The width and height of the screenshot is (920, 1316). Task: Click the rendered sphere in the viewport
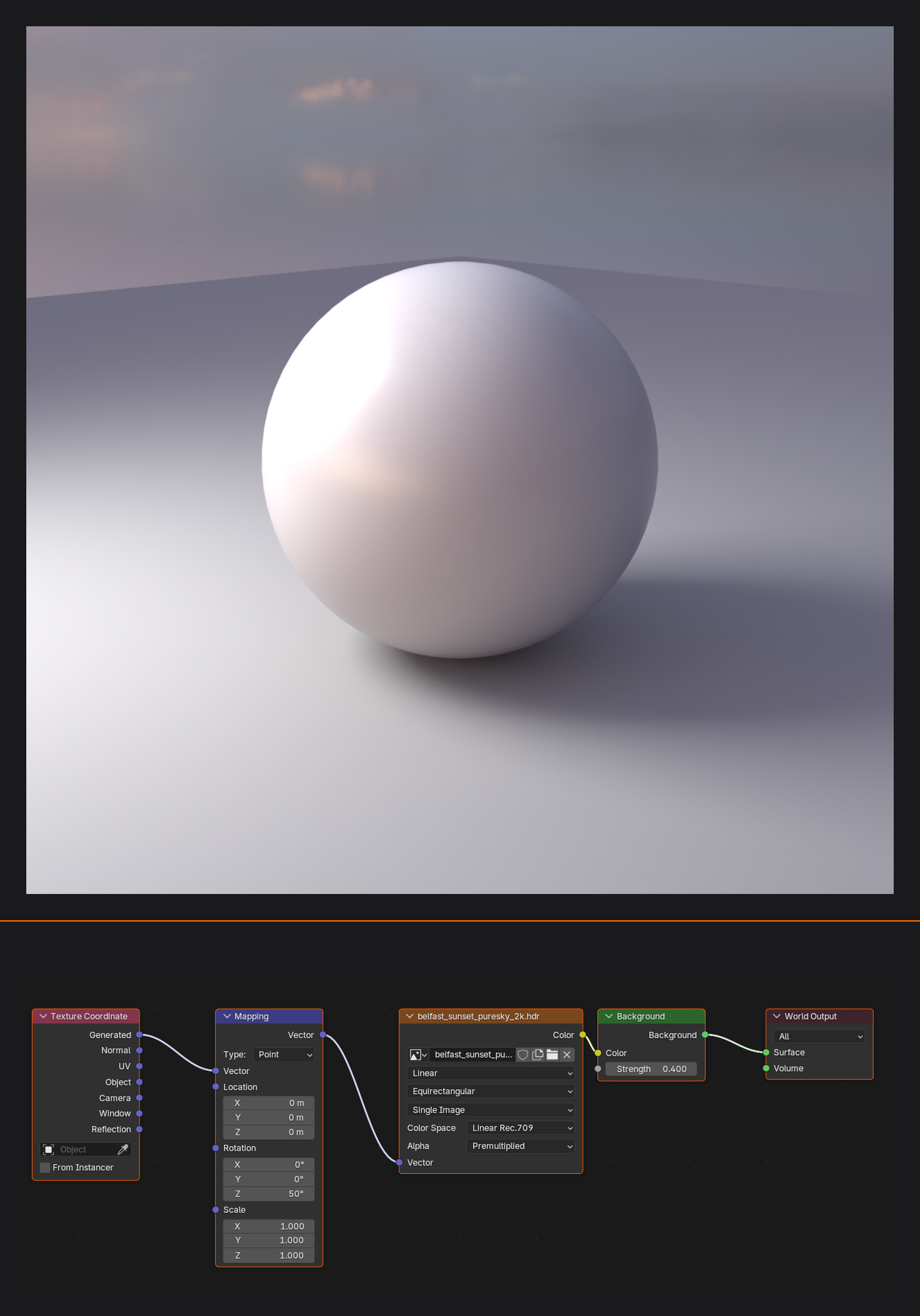(460, 460)
